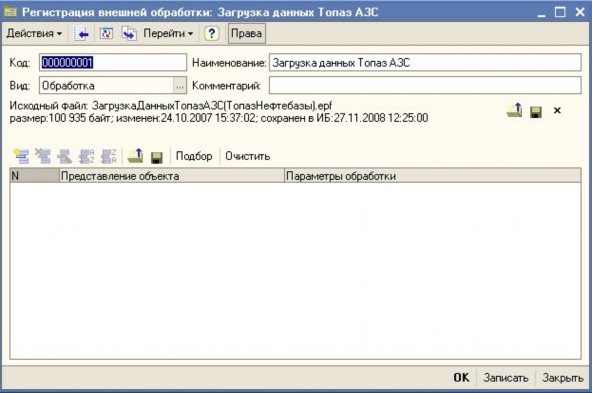Click source file name ЗагрузкаДанныхТопазАЗС text
Viewport: 592px width, 393px height.
tap(212, 105)
